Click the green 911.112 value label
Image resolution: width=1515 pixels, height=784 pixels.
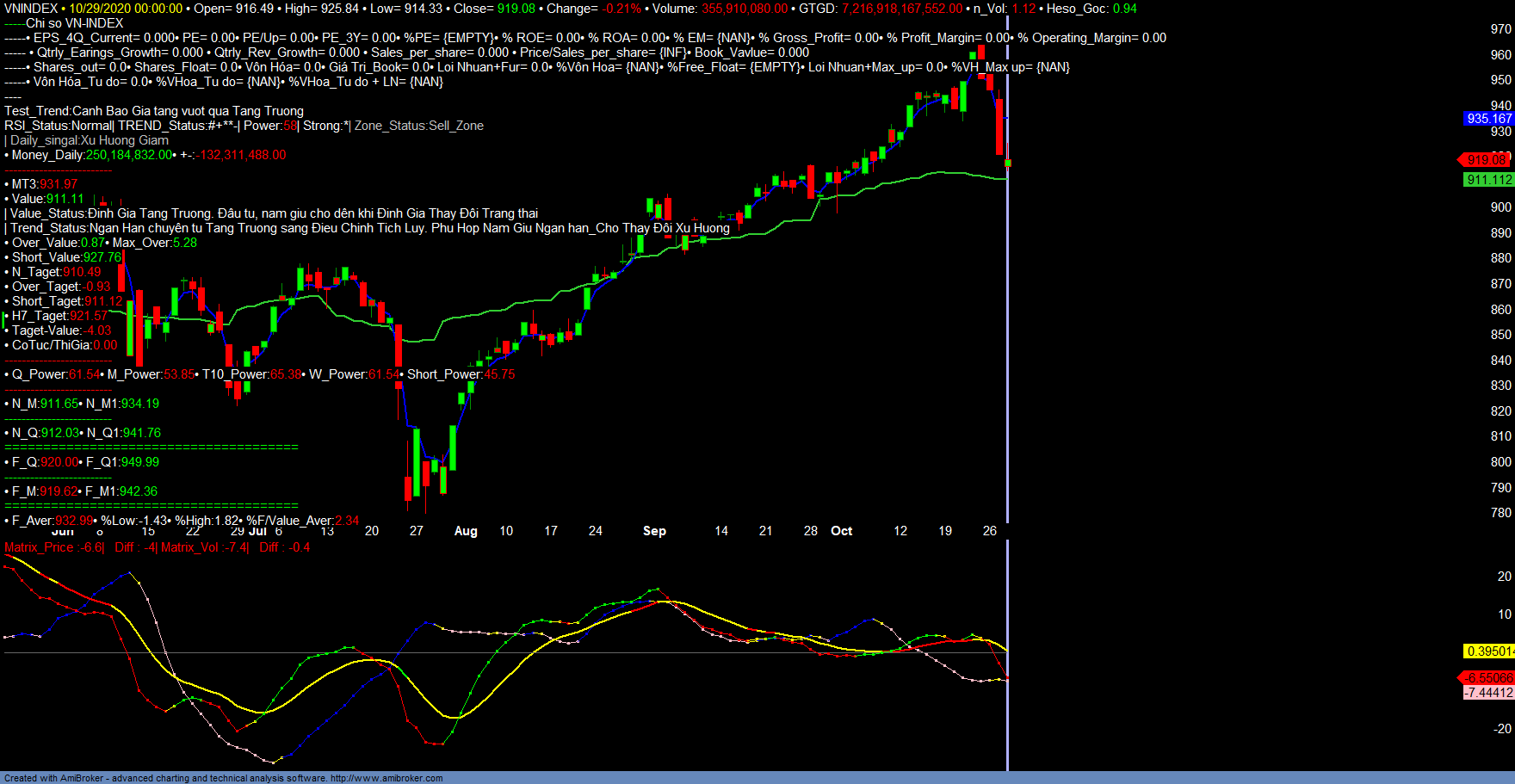[1488, 180]
